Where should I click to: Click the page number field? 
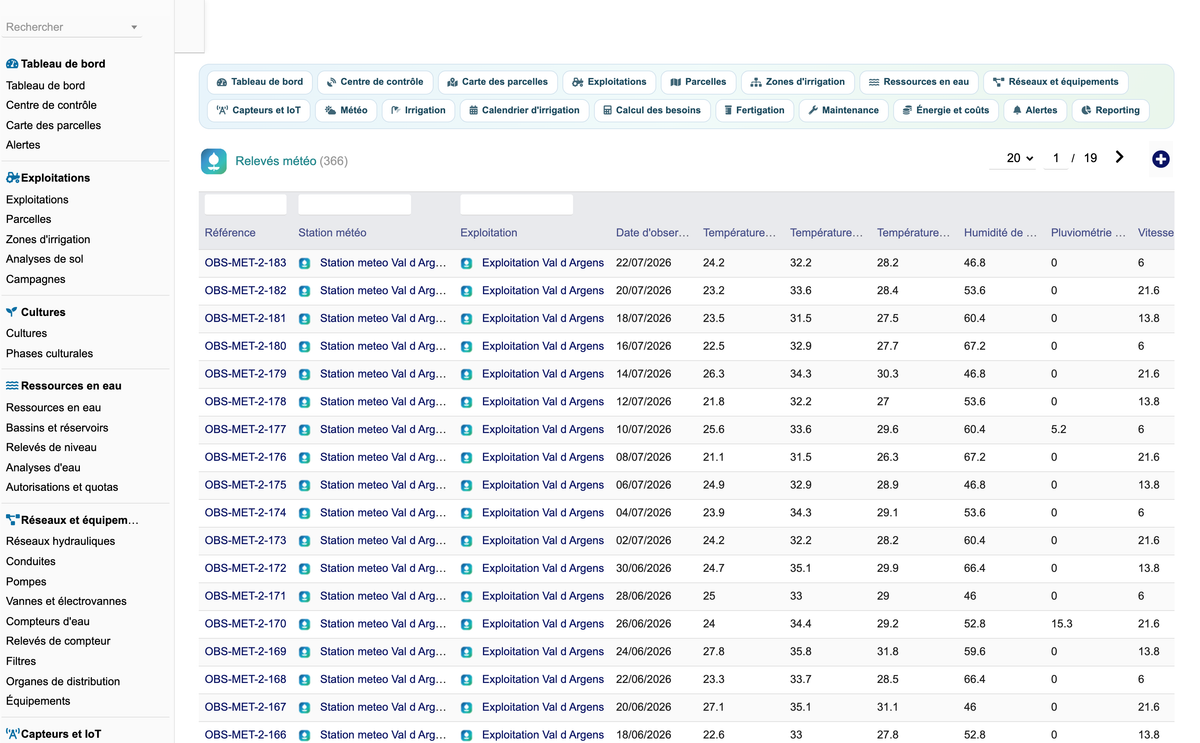tap(1055, 158)
